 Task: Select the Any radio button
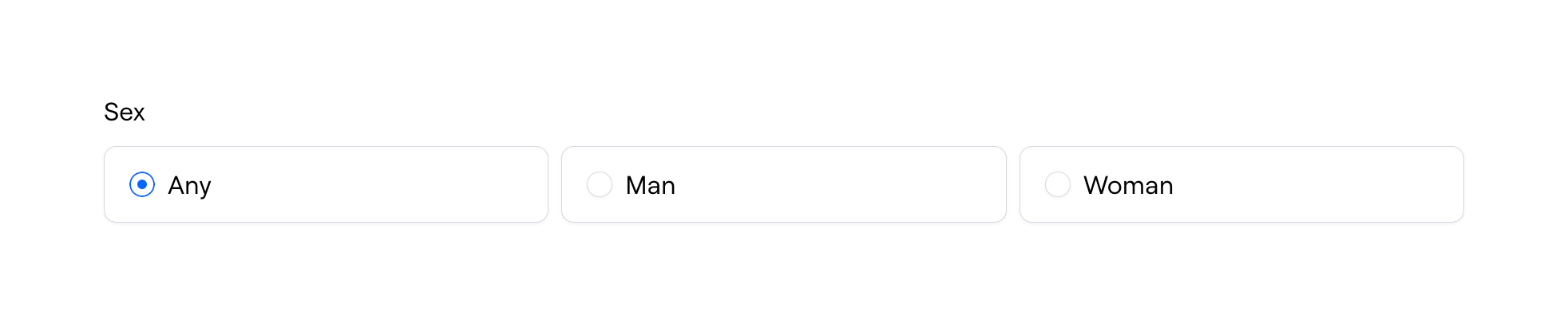(x=142, y=184)
